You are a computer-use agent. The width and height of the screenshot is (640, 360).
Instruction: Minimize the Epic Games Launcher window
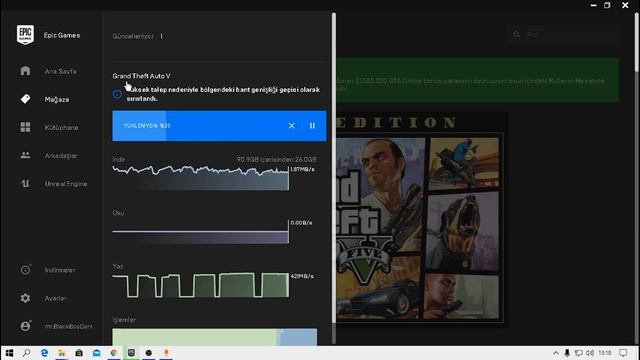click(x=593, y=5)
